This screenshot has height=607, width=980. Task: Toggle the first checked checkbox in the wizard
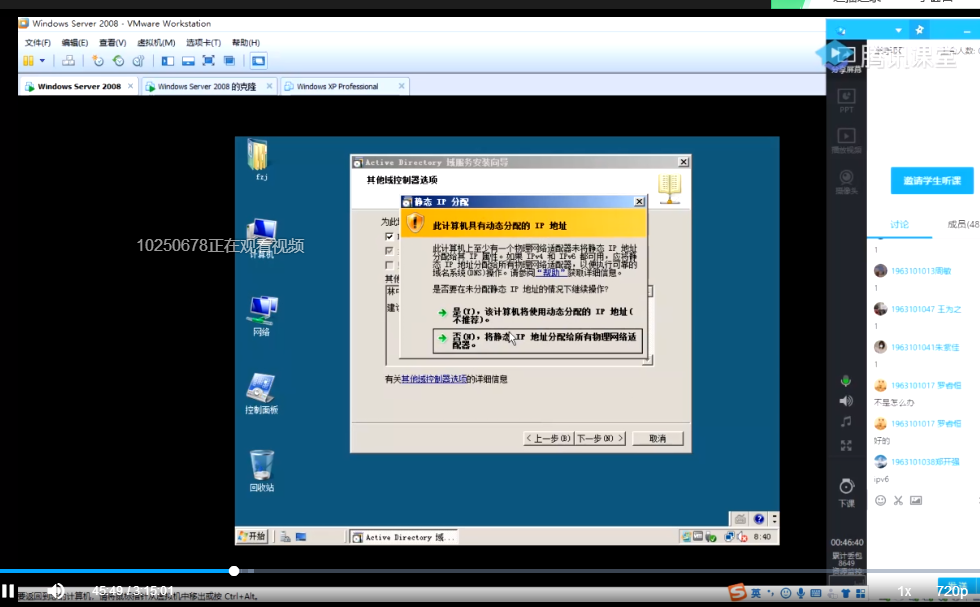(x=389, y=236)
